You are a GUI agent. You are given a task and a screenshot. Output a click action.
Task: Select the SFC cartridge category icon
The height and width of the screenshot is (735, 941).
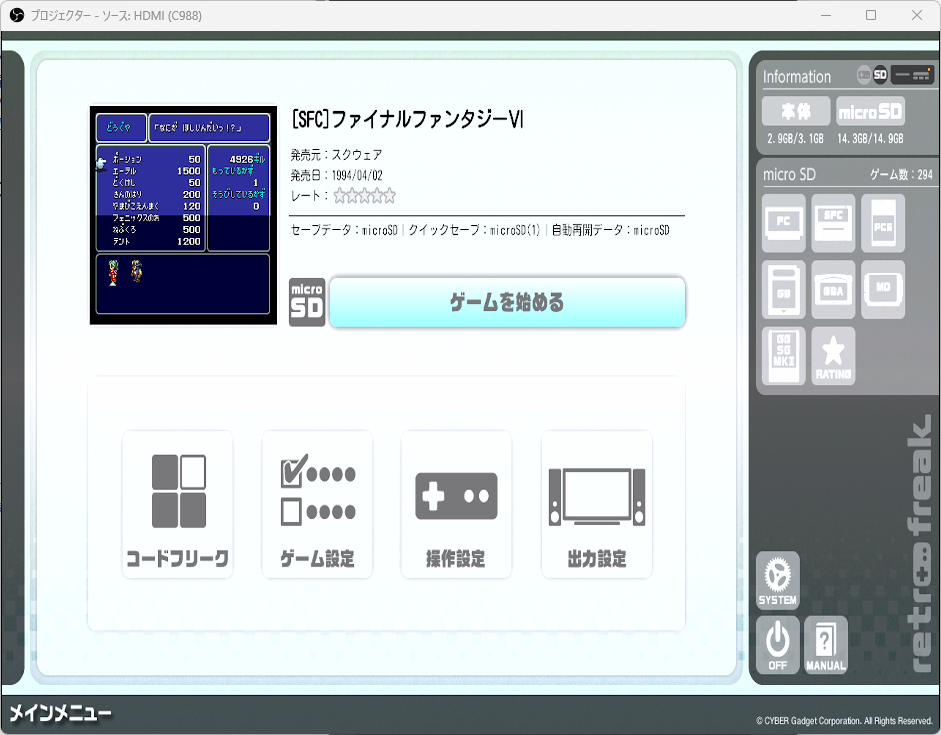tap(833, 223)
